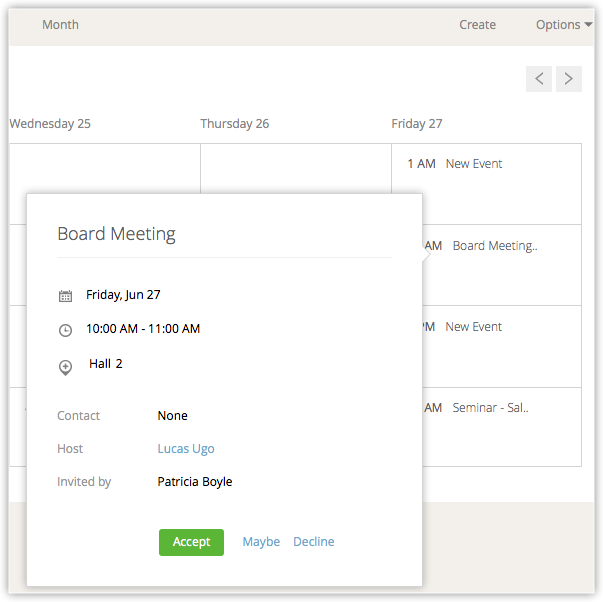This screenshot has height=602, width=603.
Task: Click the location pin icon
Action: pyautogui.click(x=66, y=367)
